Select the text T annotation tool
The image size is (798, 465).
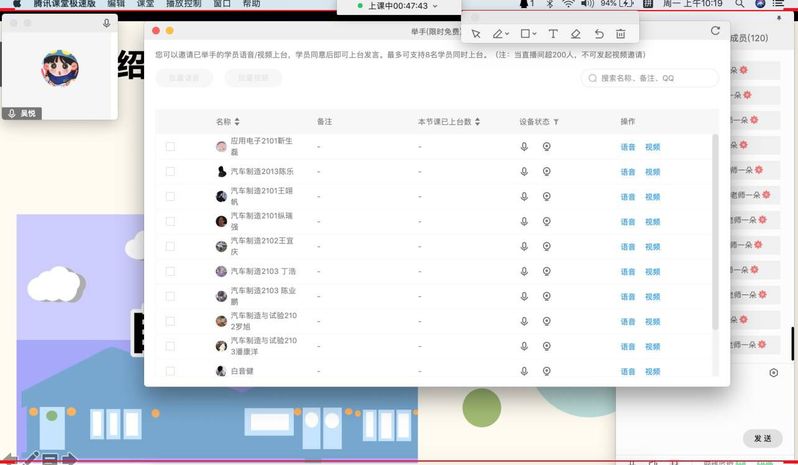pos(552,34)
